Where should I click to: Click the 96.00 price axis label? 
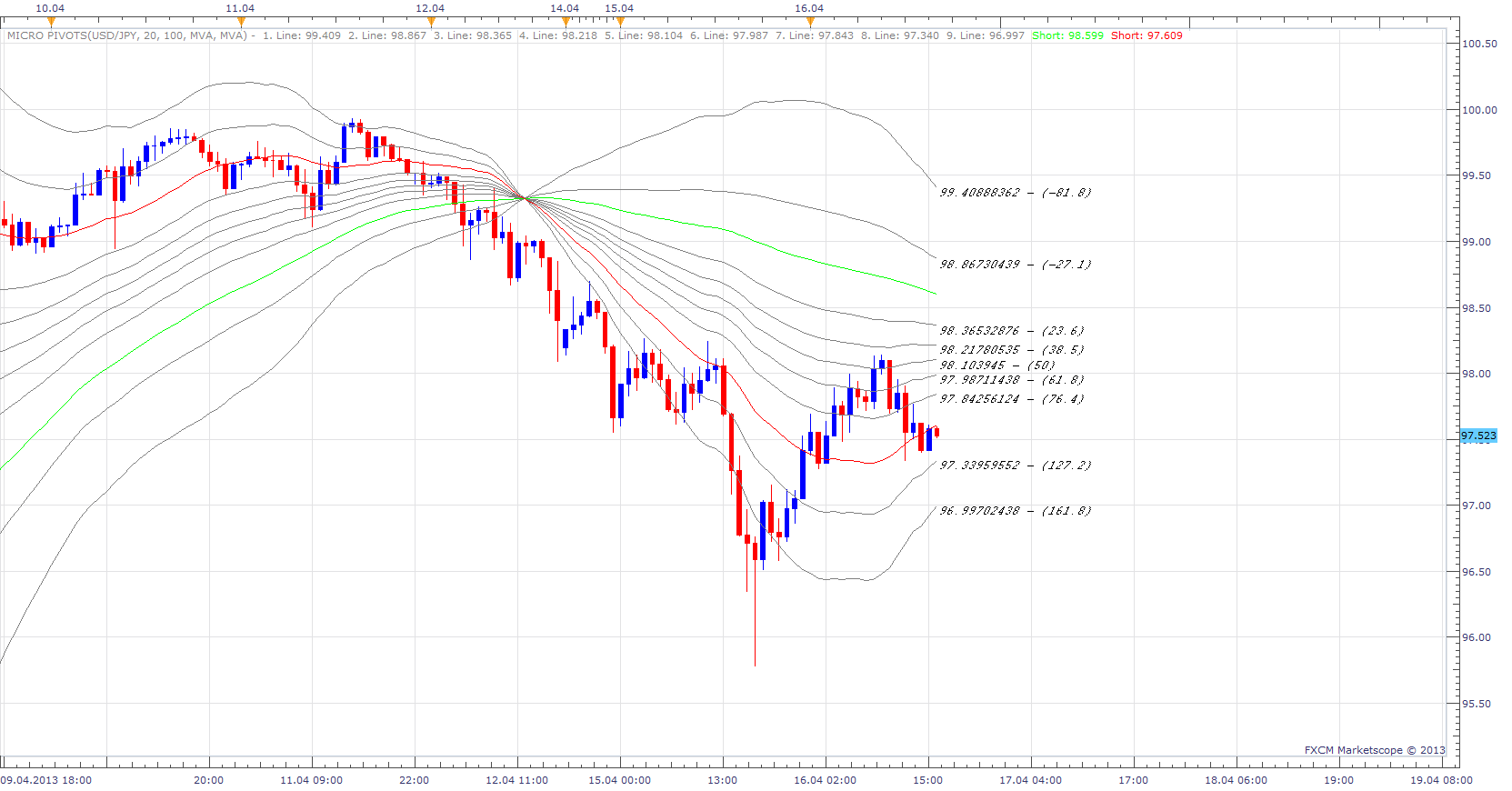(1477, 637)
